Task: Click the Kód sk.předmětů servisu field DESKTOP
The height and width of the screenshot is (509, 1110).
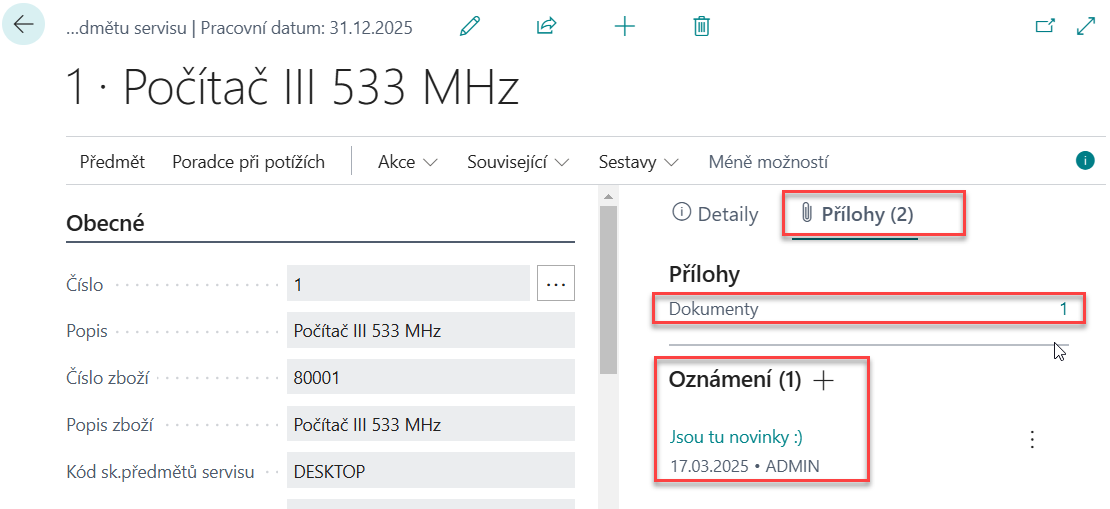Action: [430, 471]
